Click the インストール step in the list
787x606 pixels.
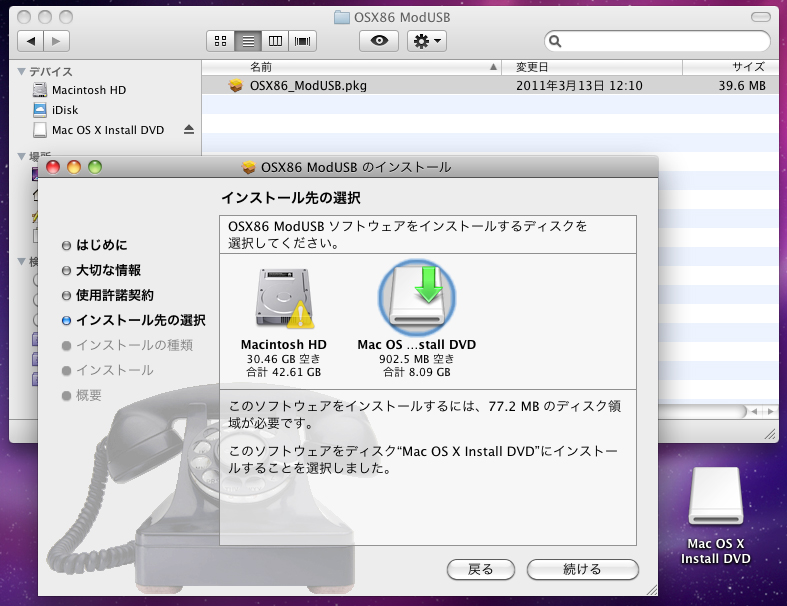point(108,371)
